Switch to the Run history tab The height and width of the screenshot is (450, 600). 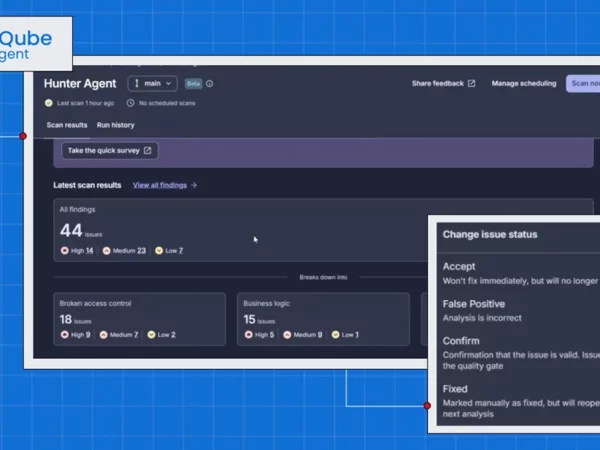tap(116, 125)
